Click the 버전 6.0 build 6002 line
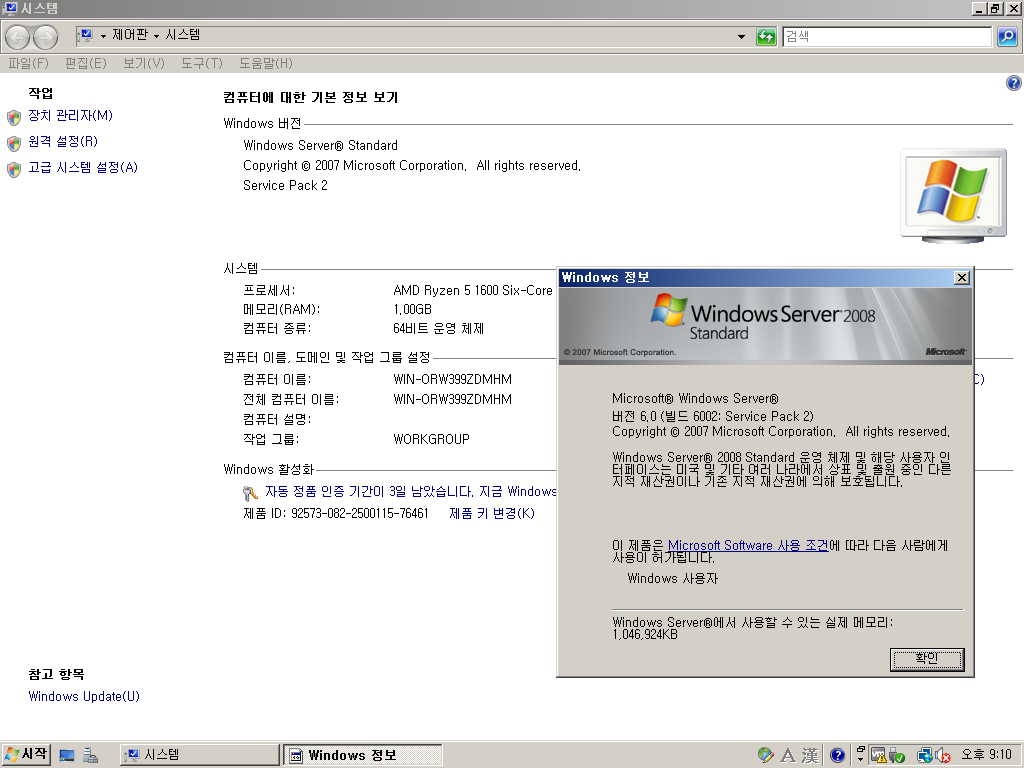This screenshot has width=1024, height=768. pos(712,416)
